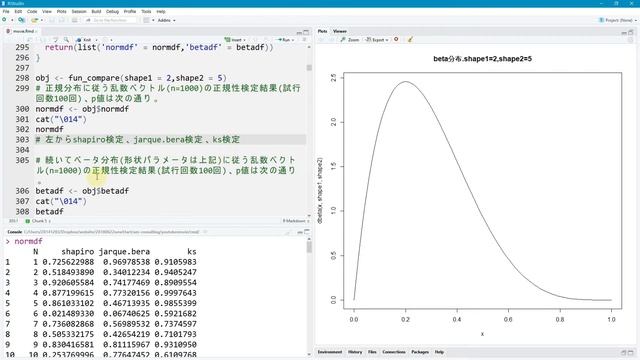This screenshot has height=360, width=640.
Task: Click console value 0.725622988 in row 1
Action: [68, 262]
